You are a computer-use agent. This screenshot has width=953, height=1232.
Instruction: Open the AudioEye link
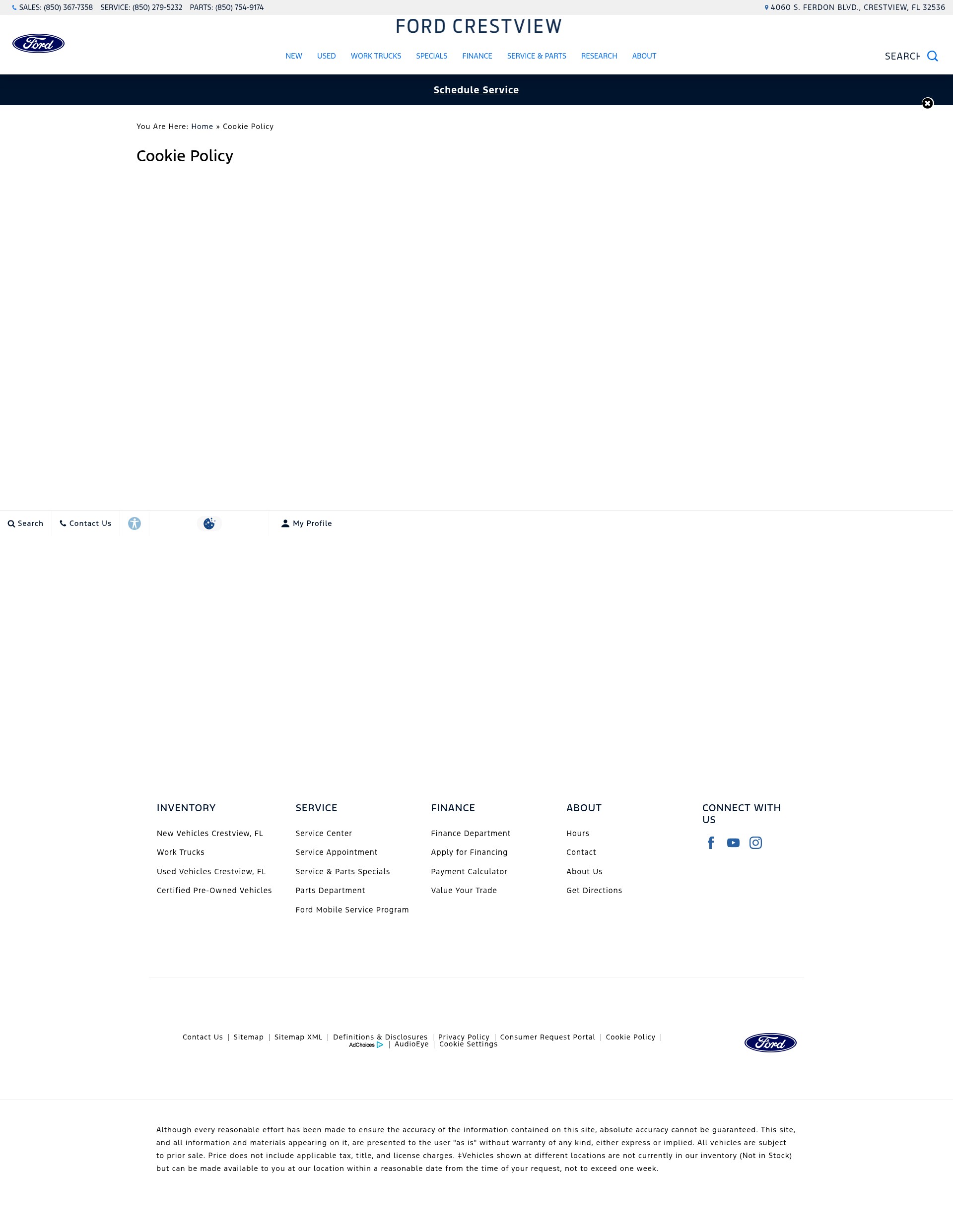pos(411,1044)
